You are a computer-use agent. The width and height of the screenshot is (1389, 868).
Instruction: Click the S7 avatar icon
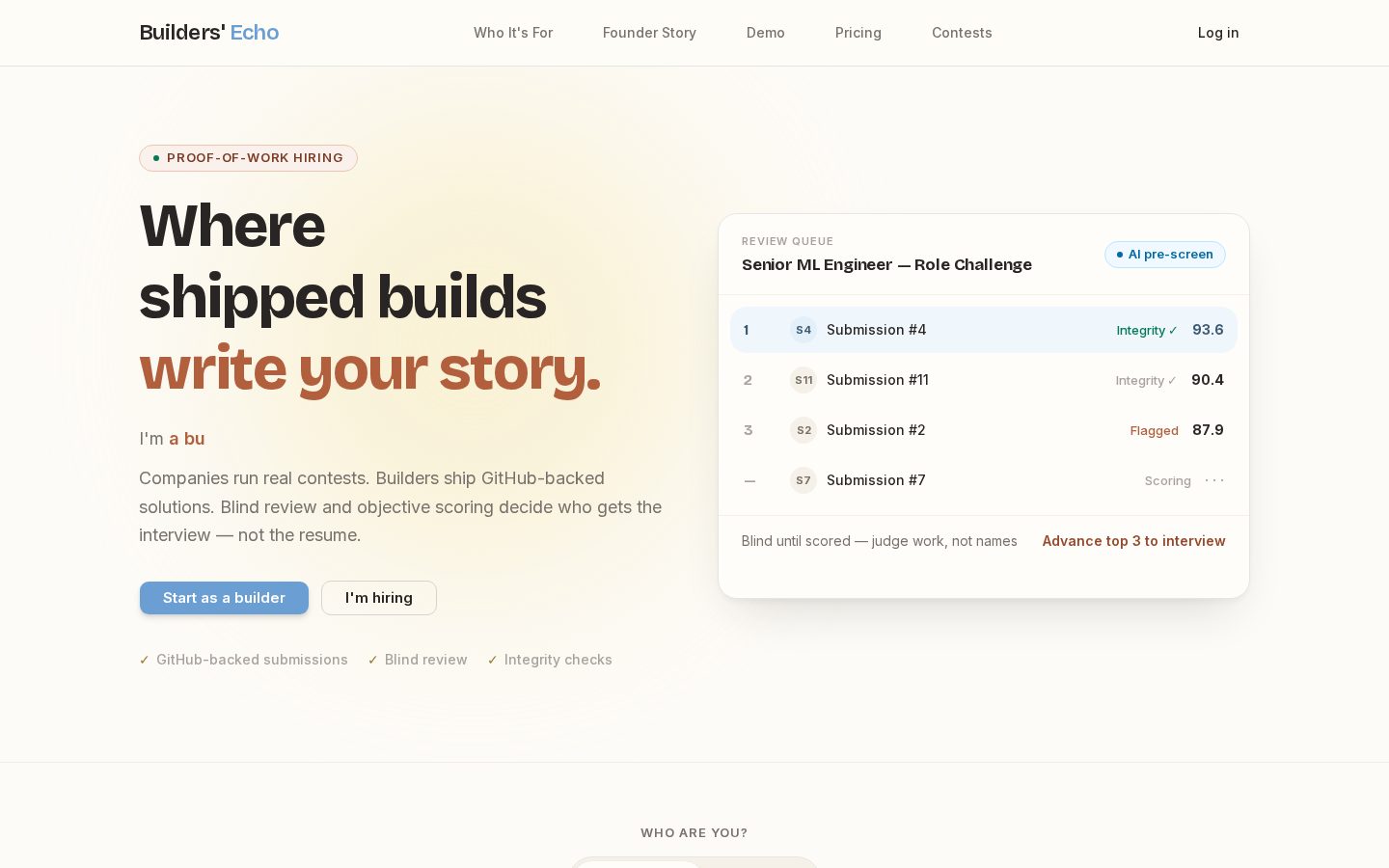(x=803, y=480)
